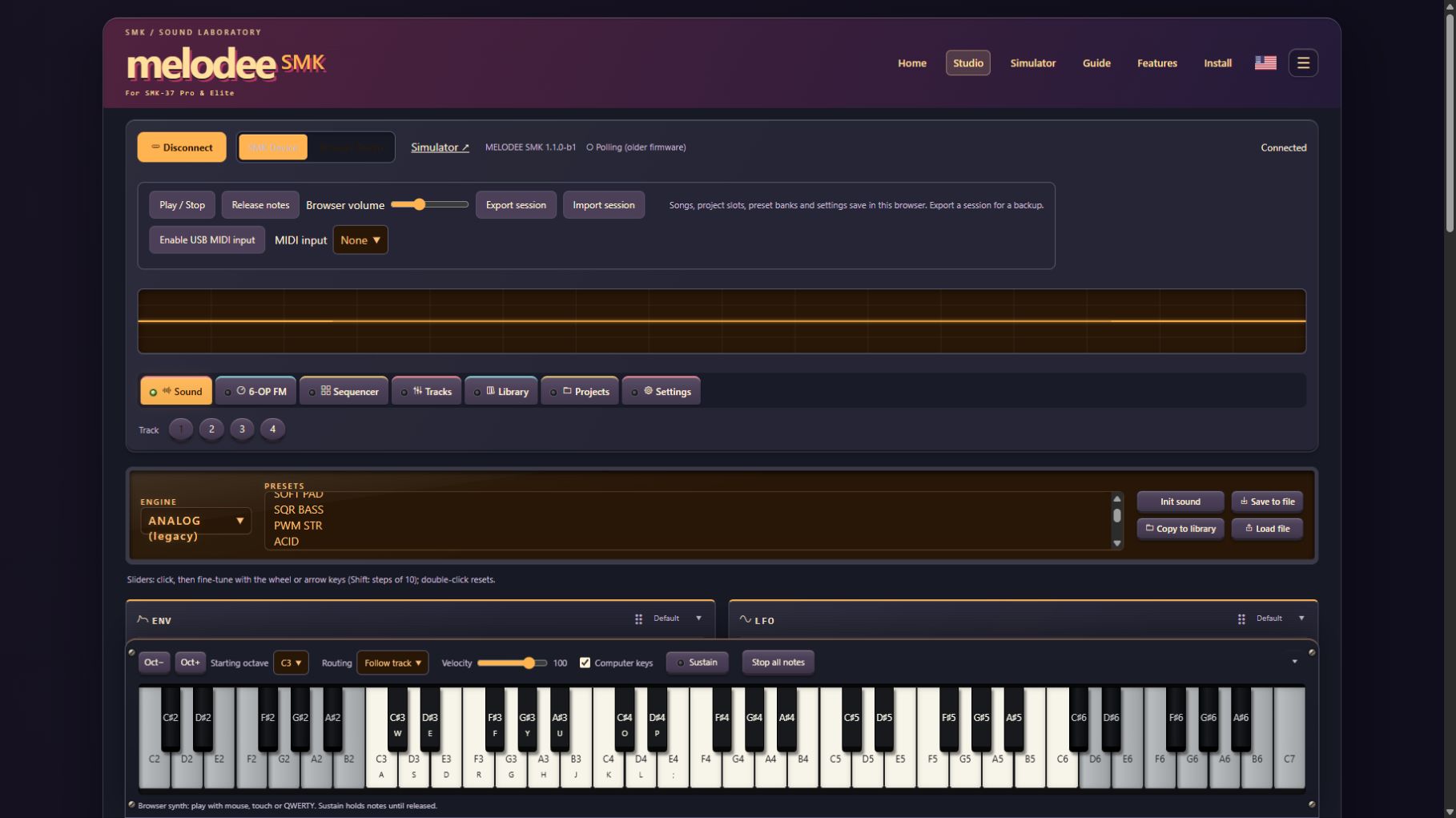This screenshot has width=1456, height=818.
Task: Click the Disconnect button
Action: click(x=182, y=147)
